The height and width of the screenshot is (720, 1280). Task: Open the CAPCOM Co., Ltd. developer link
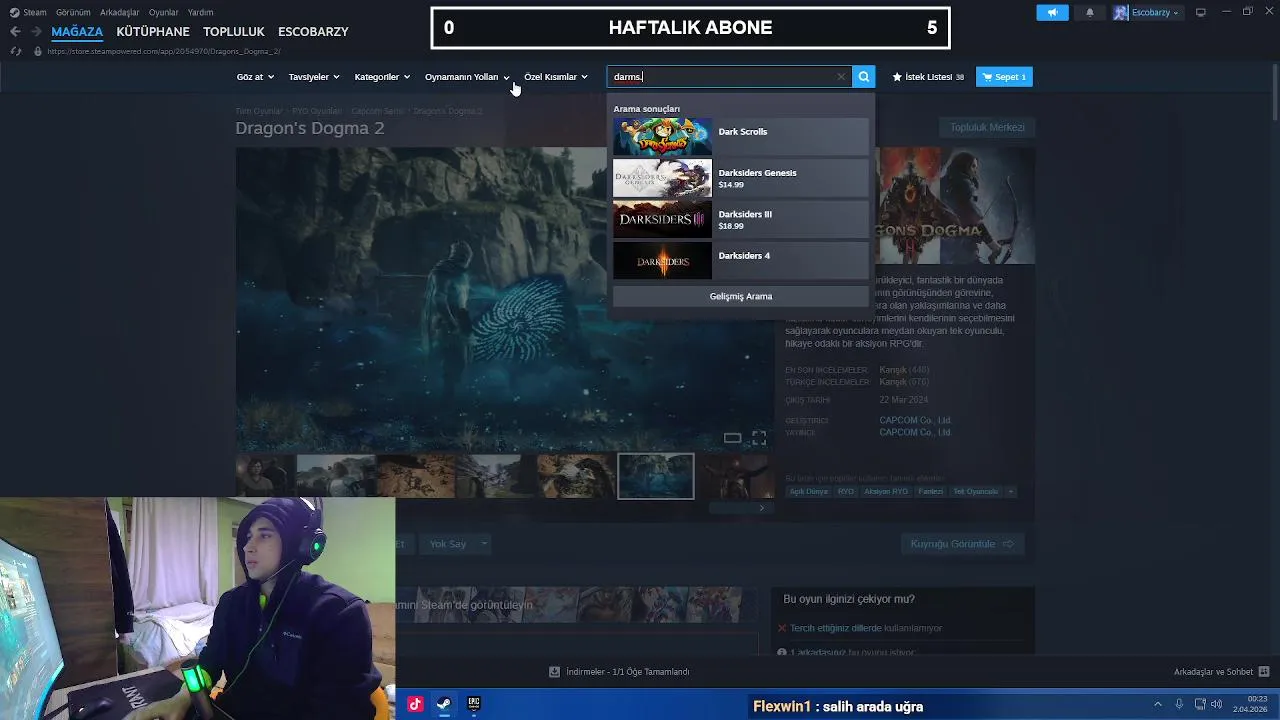(x=915, y=420)
